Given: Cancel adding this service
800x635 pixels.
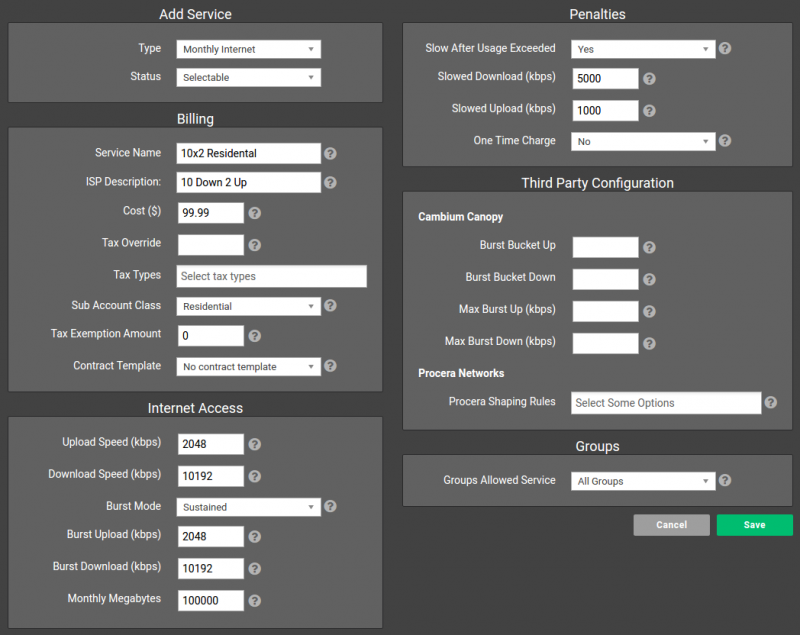Looking at the screenshot, I should (x=671, y=525).
